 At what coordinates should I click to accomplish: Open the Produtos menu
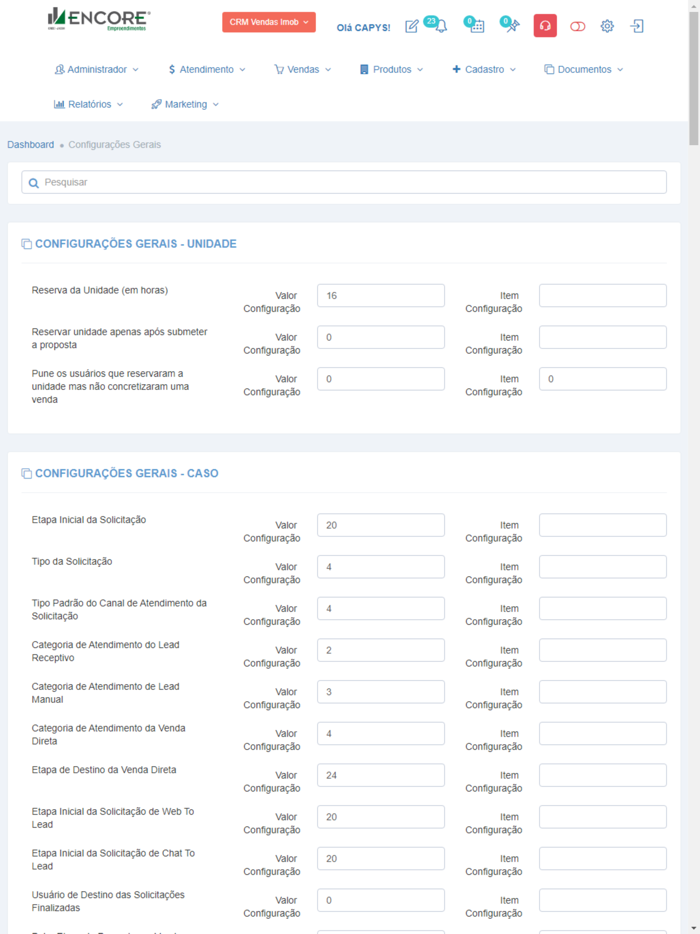[391, 70]
